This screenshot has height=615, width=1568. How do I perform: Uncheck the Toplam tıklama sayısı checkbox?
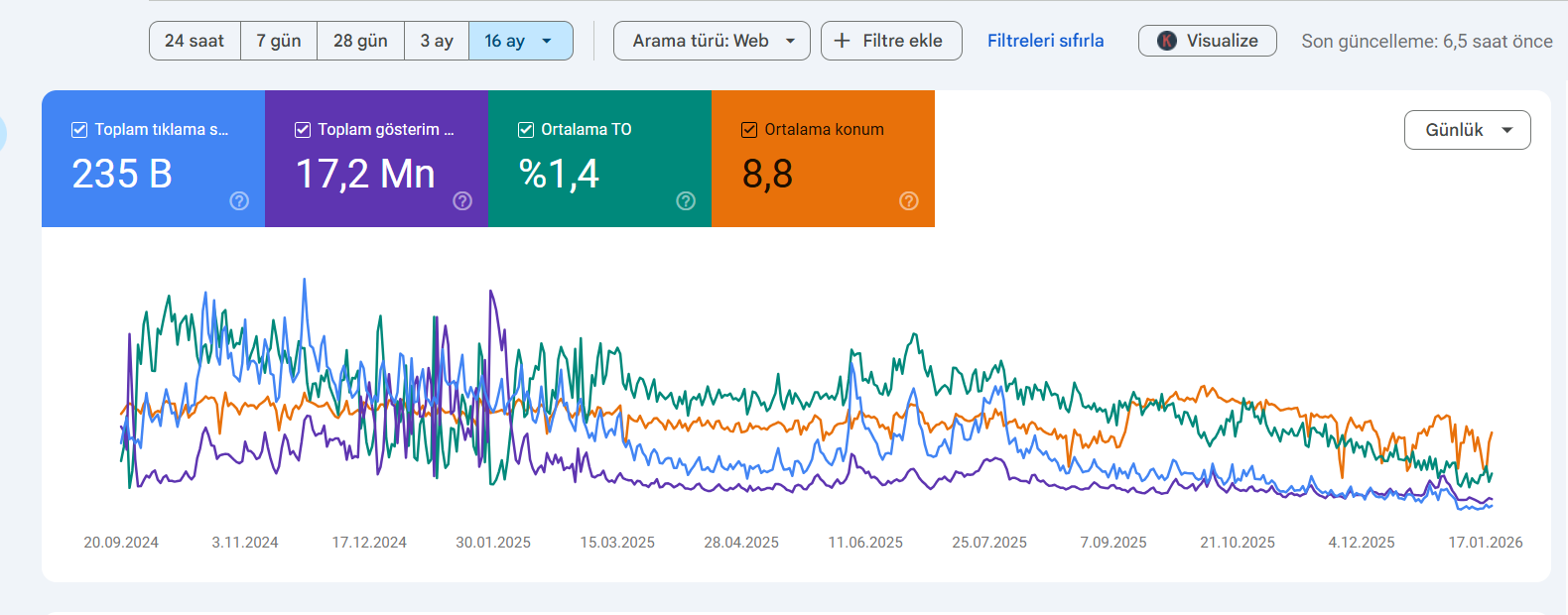[79, 130]
